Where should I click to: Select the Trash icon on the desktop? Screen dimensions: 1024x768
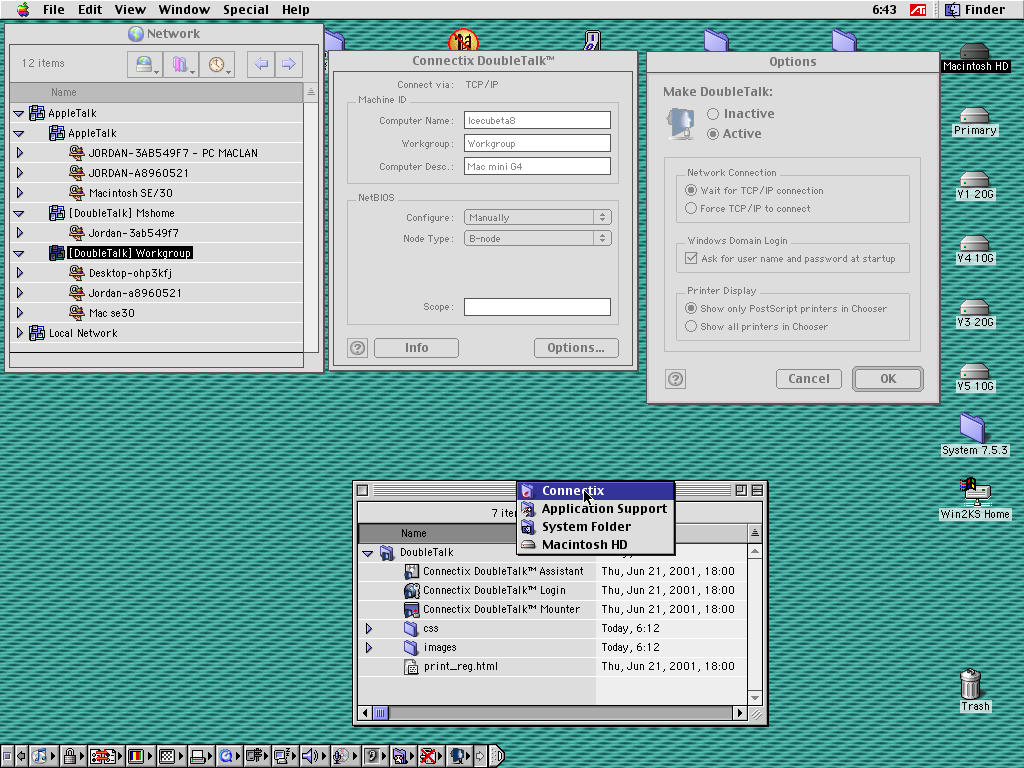tap(971, 684)
